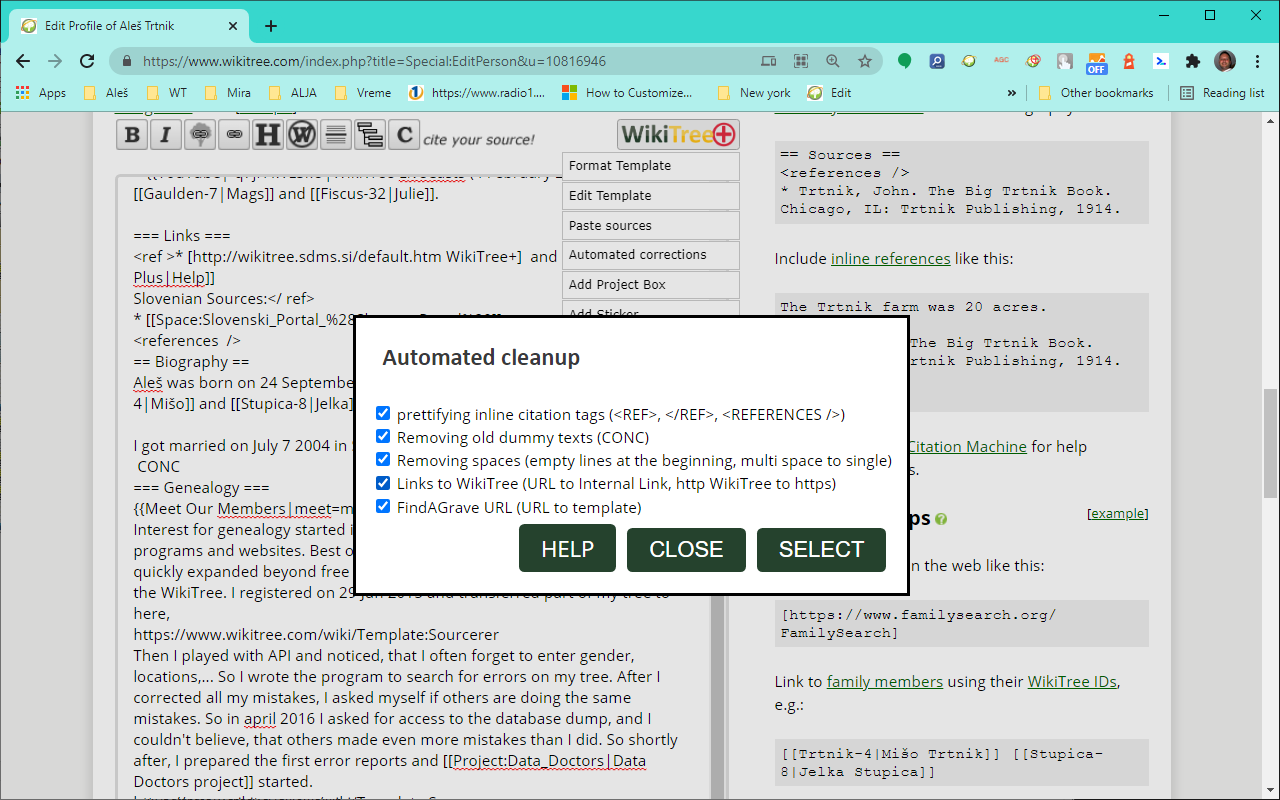This screenshot has width=1280, height=800.
Task: Choose Automated corrections menu entry
Action: pyautogui.click(x=651, y=255)
